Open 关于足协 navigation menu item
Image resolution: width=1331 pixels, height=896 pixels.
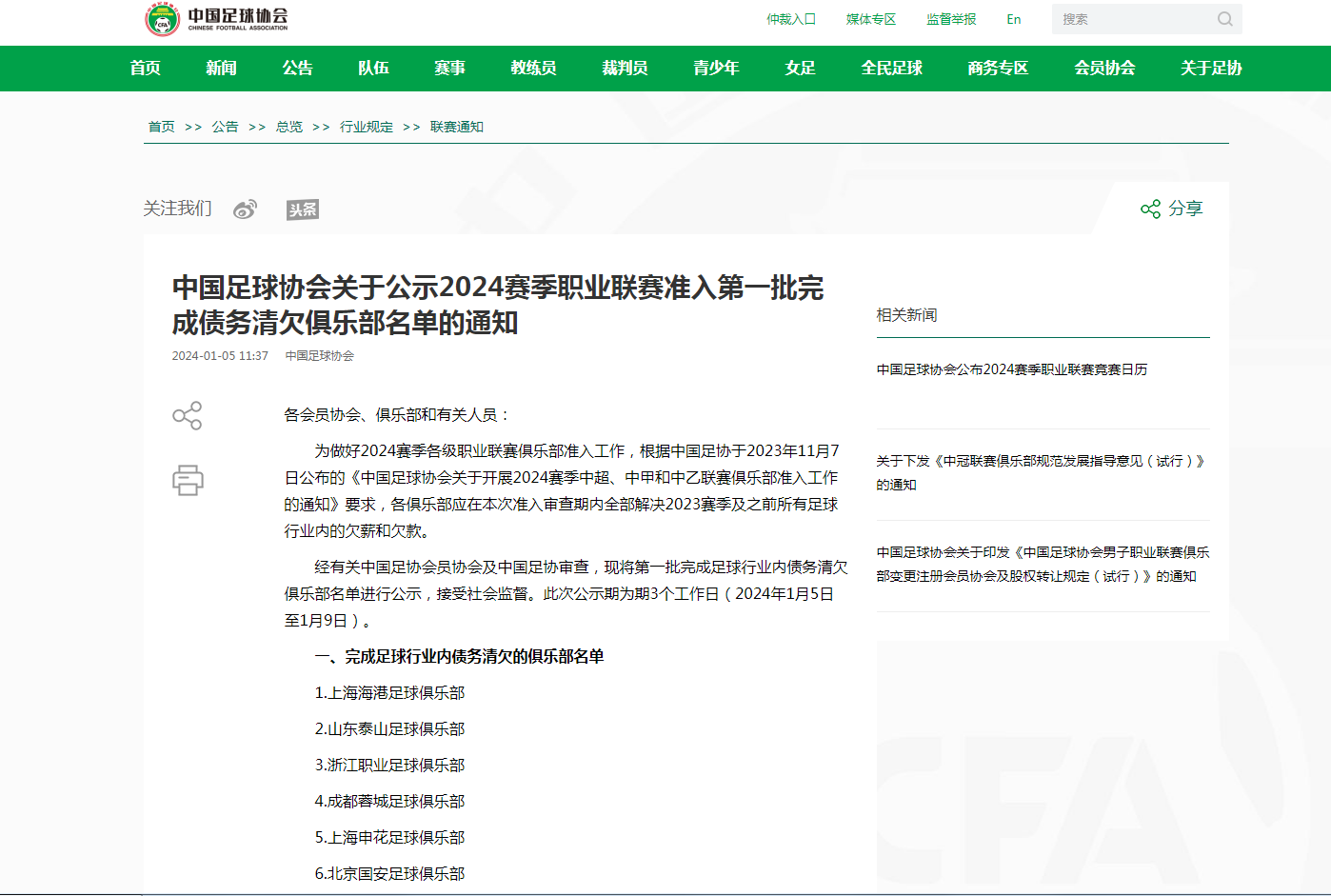1212,69
